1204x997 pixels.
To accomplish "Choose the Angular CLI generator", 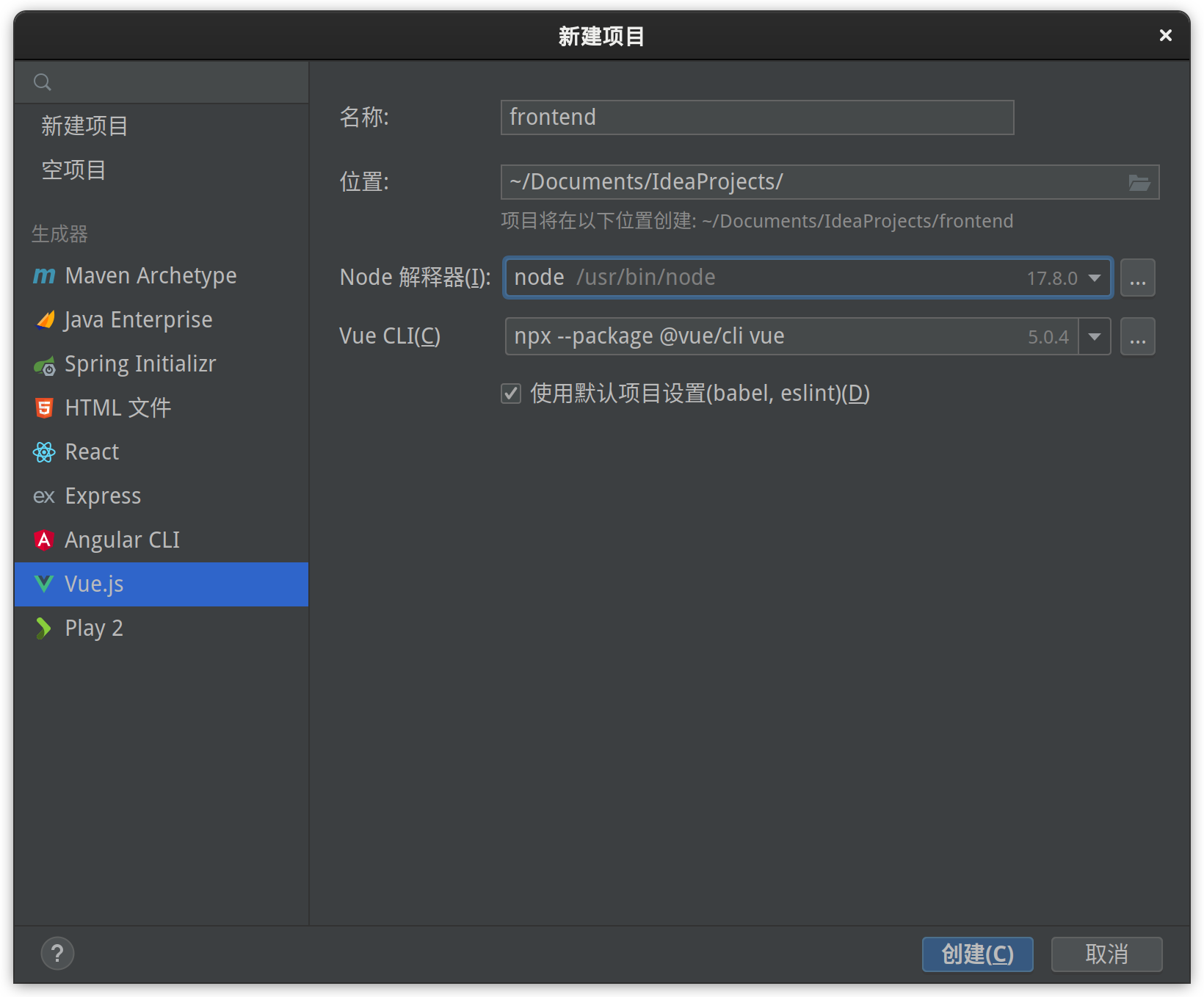I will pyautogui.click(x=162, y=540).
